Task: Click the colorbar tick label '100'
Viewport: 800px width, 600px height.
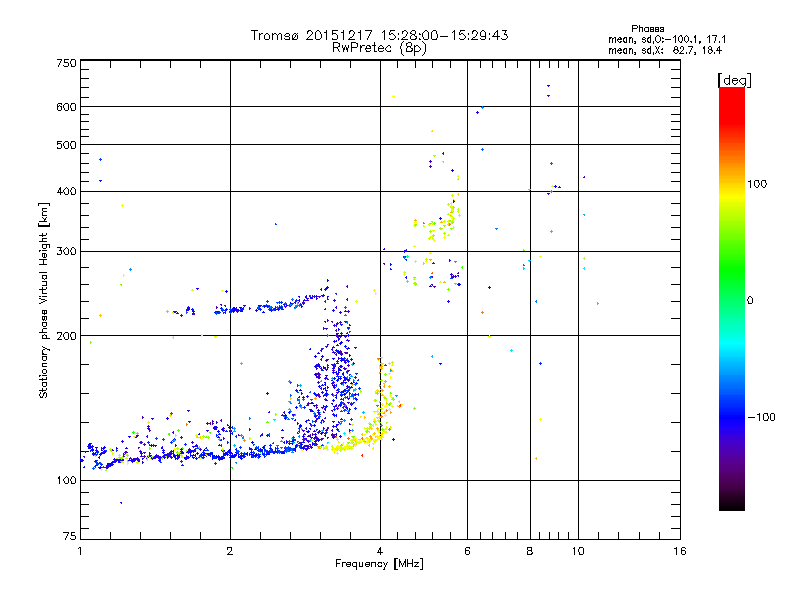Action: coord(757,184)
